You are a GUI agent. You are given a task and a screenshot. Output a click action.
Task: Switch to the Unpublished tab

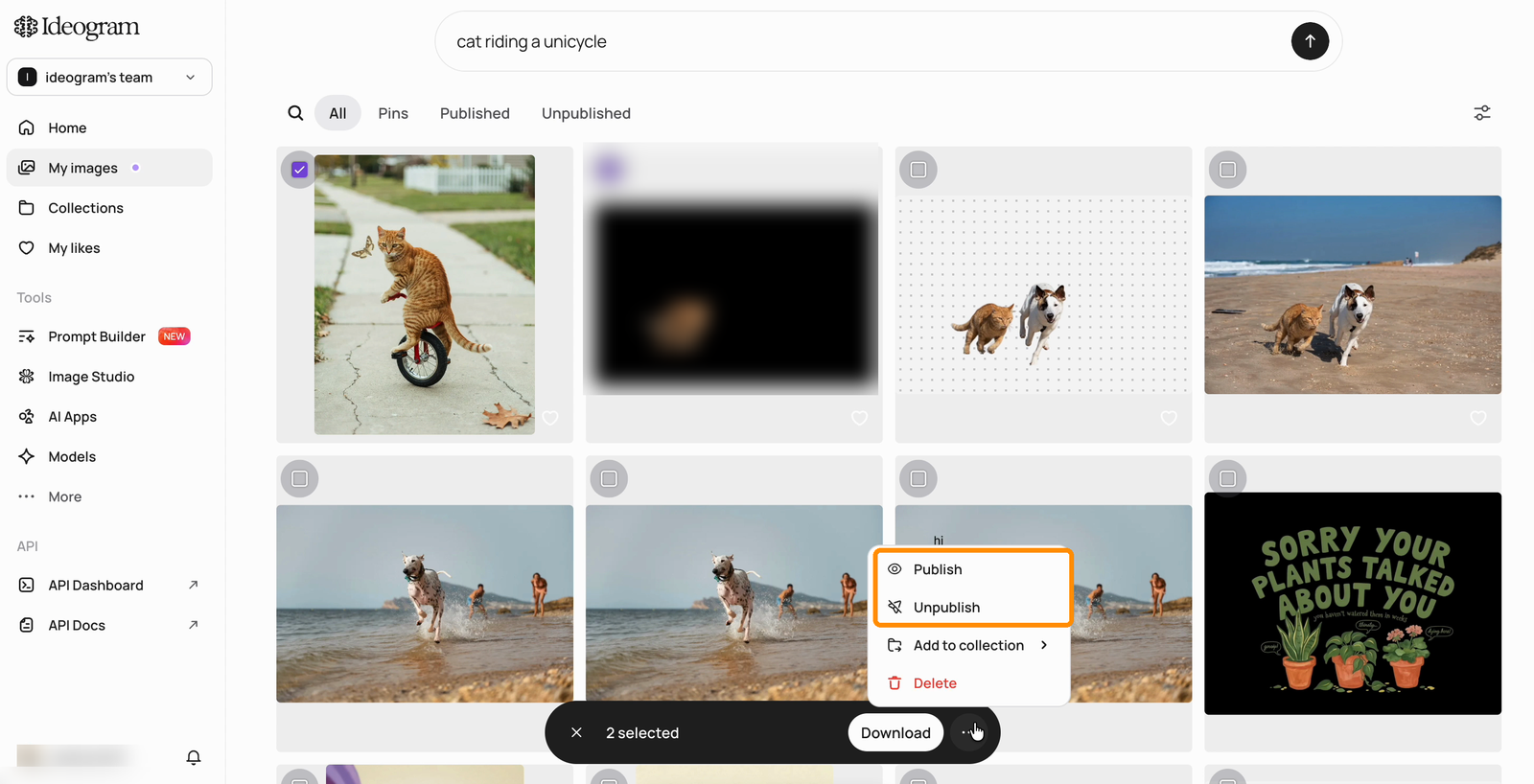tap(586, 113)
